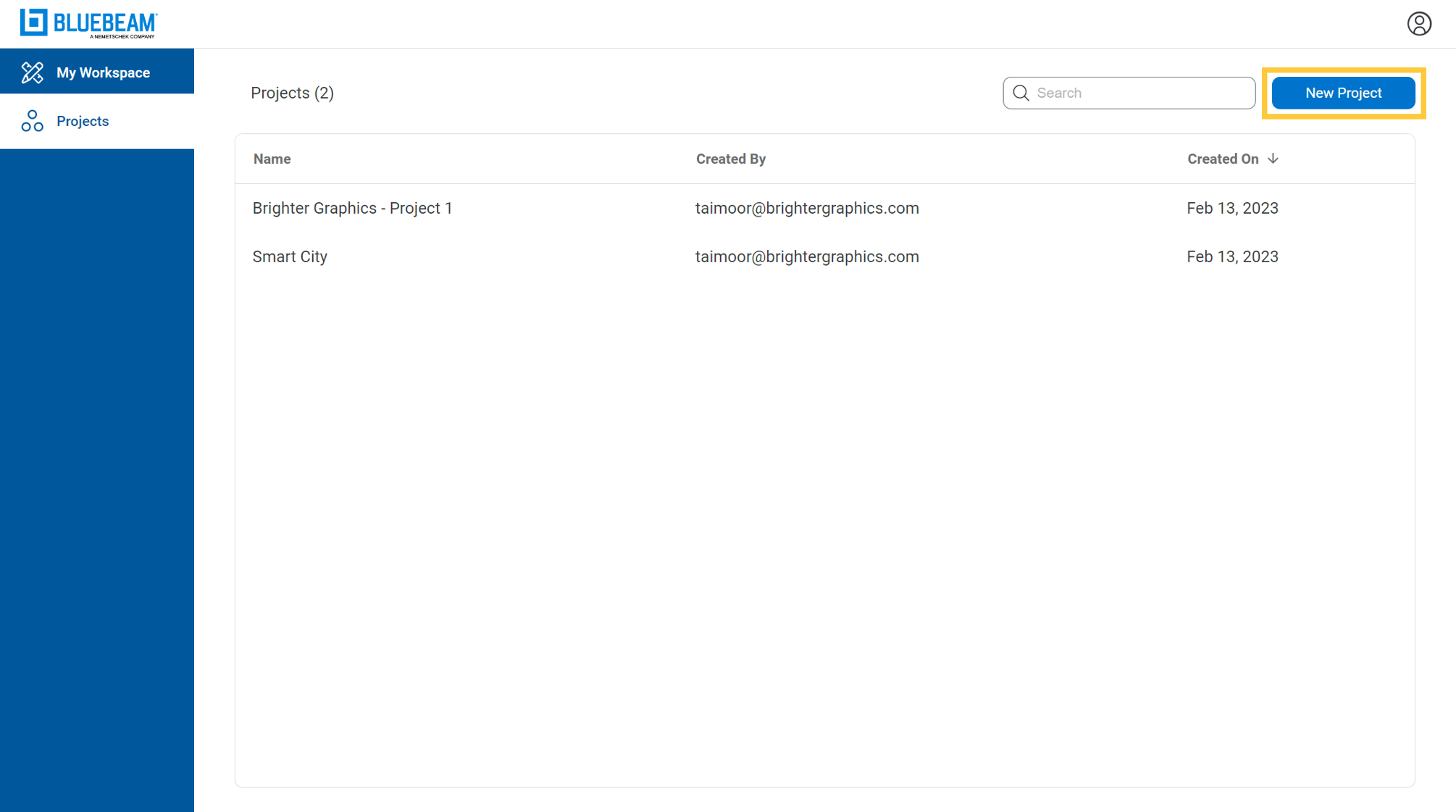Open Projects from the sidebar menu
The image size is (1456, 812).
click(83, 121)
